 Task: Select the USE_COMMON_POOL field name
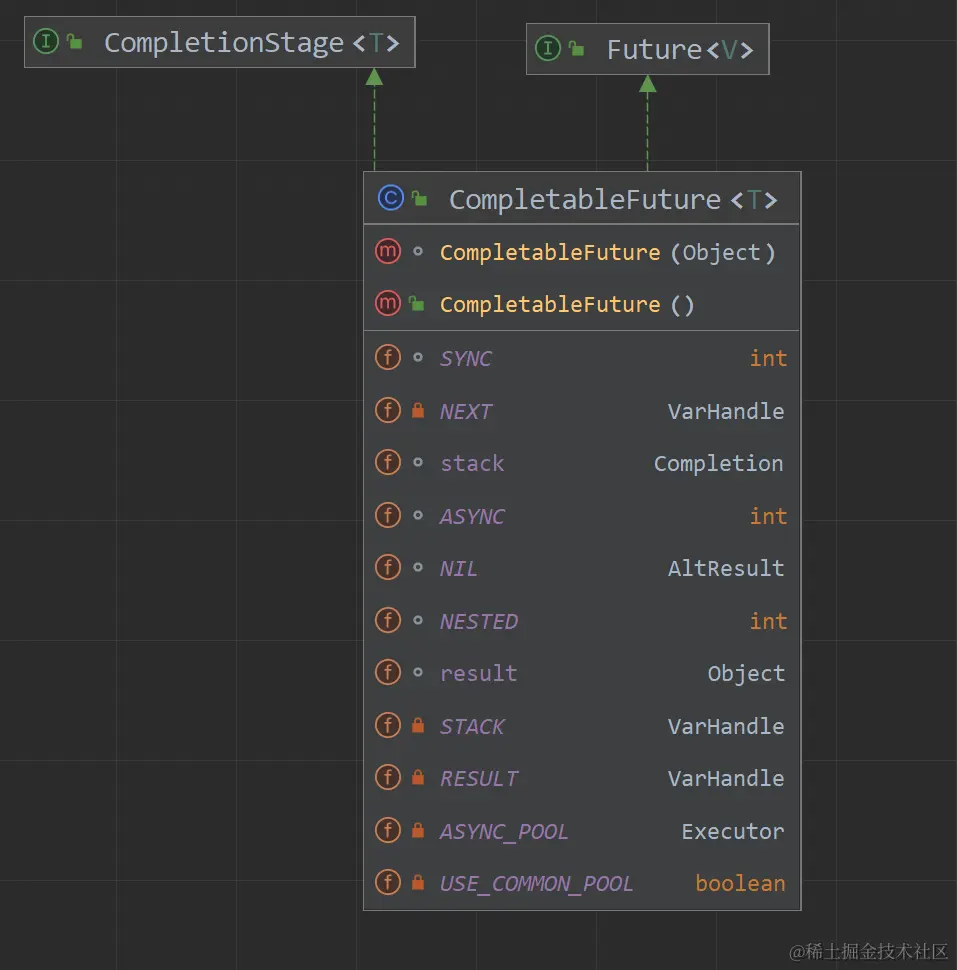point(536,884)
